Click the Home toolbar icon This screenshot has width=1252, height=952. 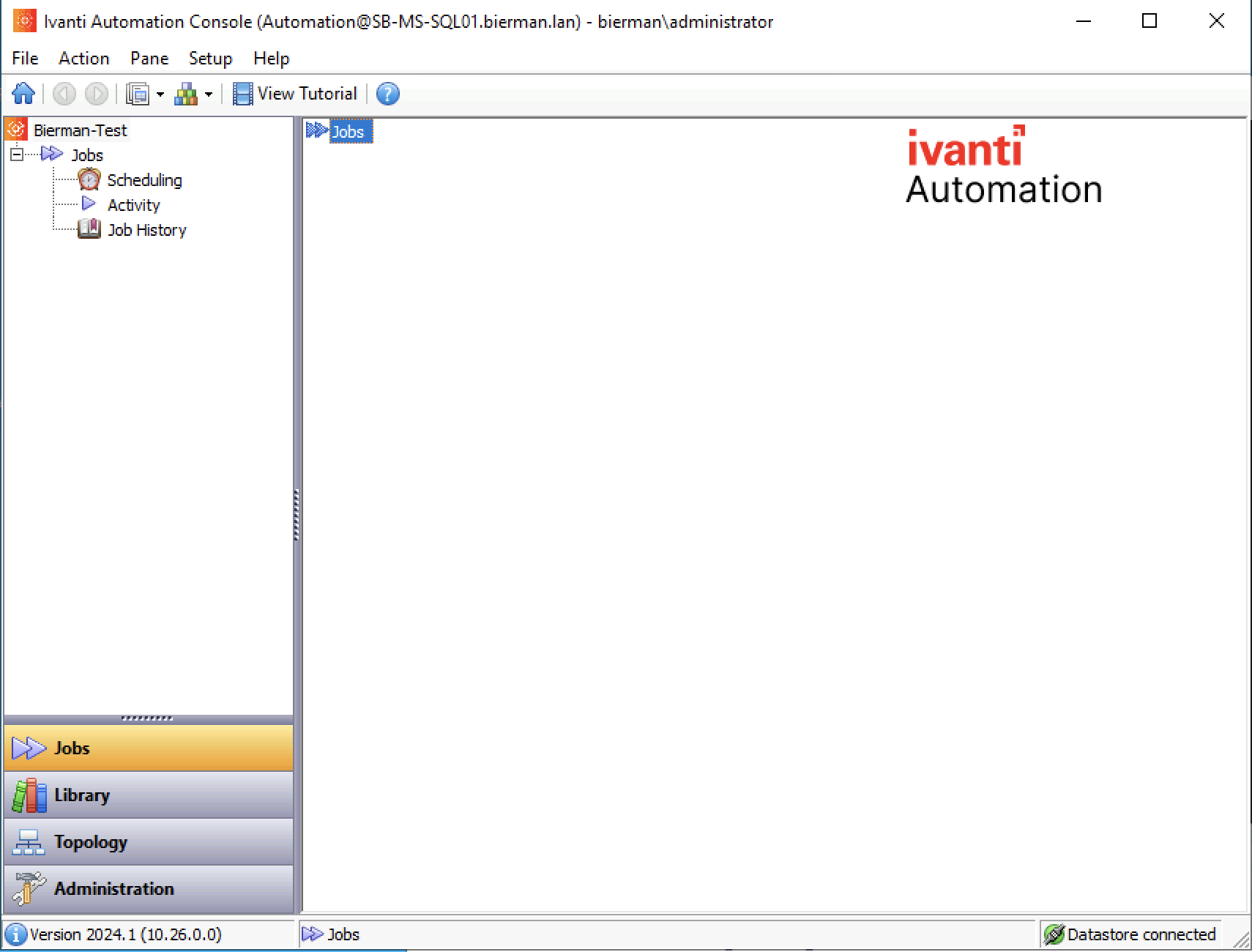23,94
